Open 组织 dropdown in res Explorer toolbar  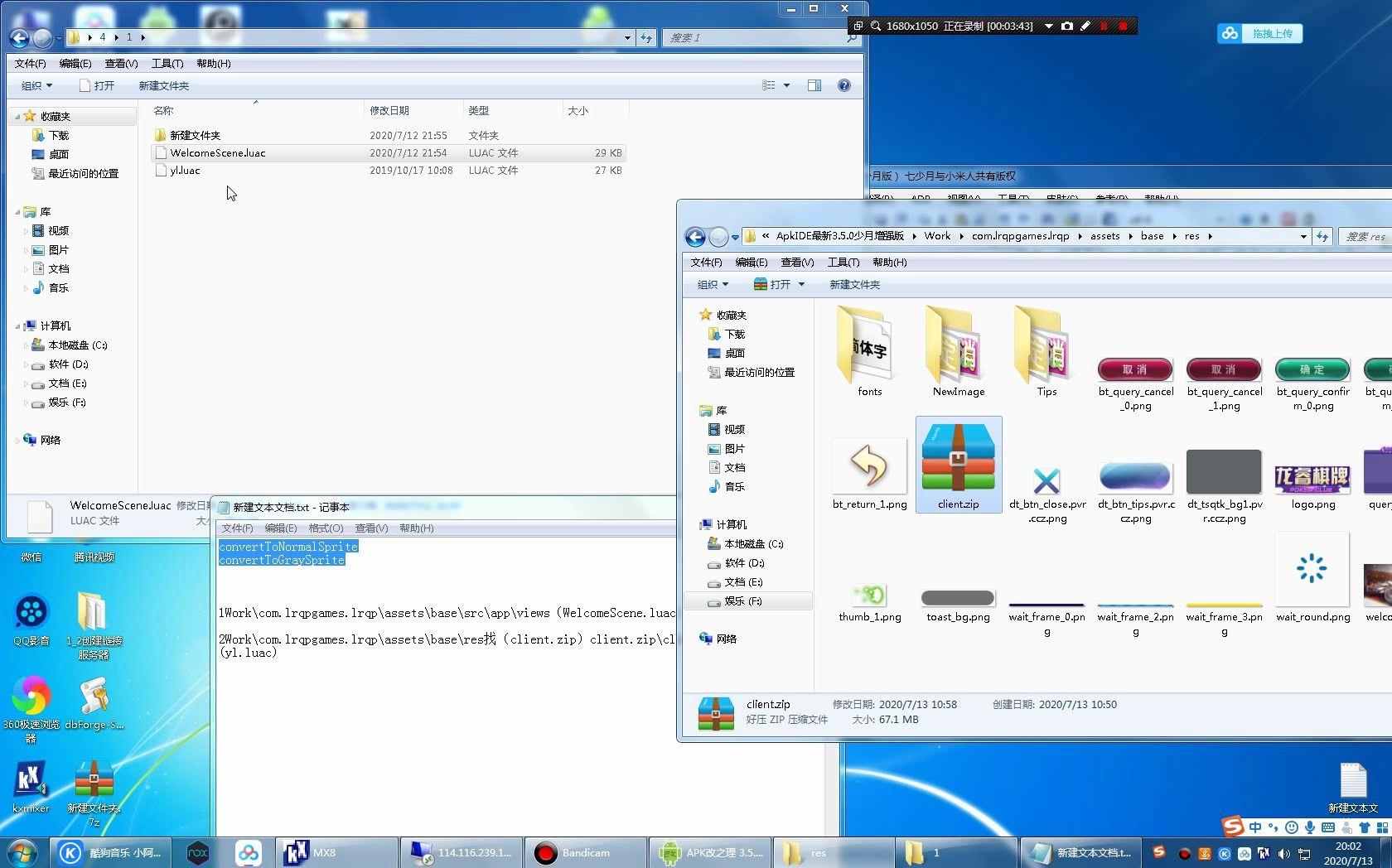(713, 284)
